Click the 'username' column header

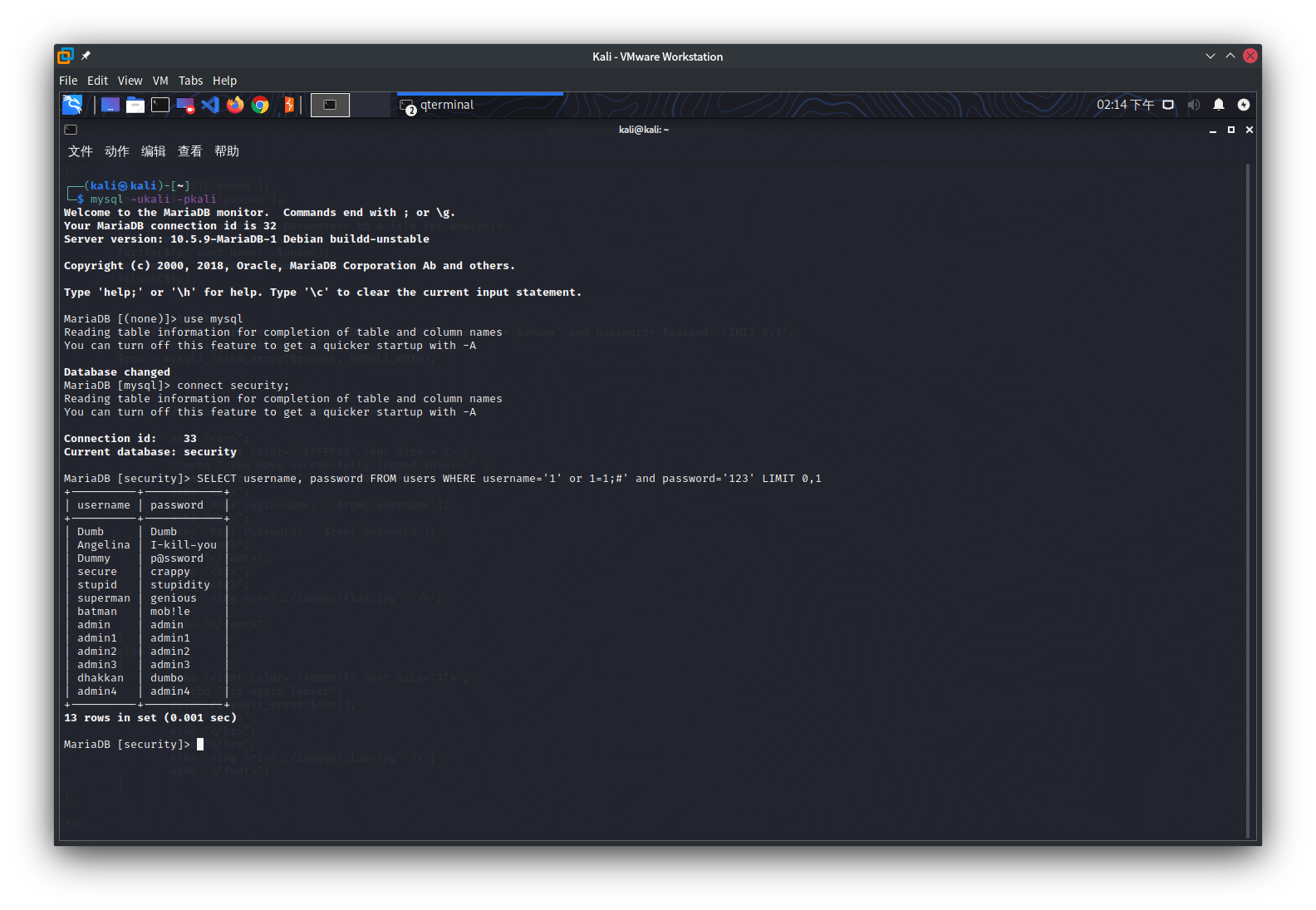(x=104, y=505)
